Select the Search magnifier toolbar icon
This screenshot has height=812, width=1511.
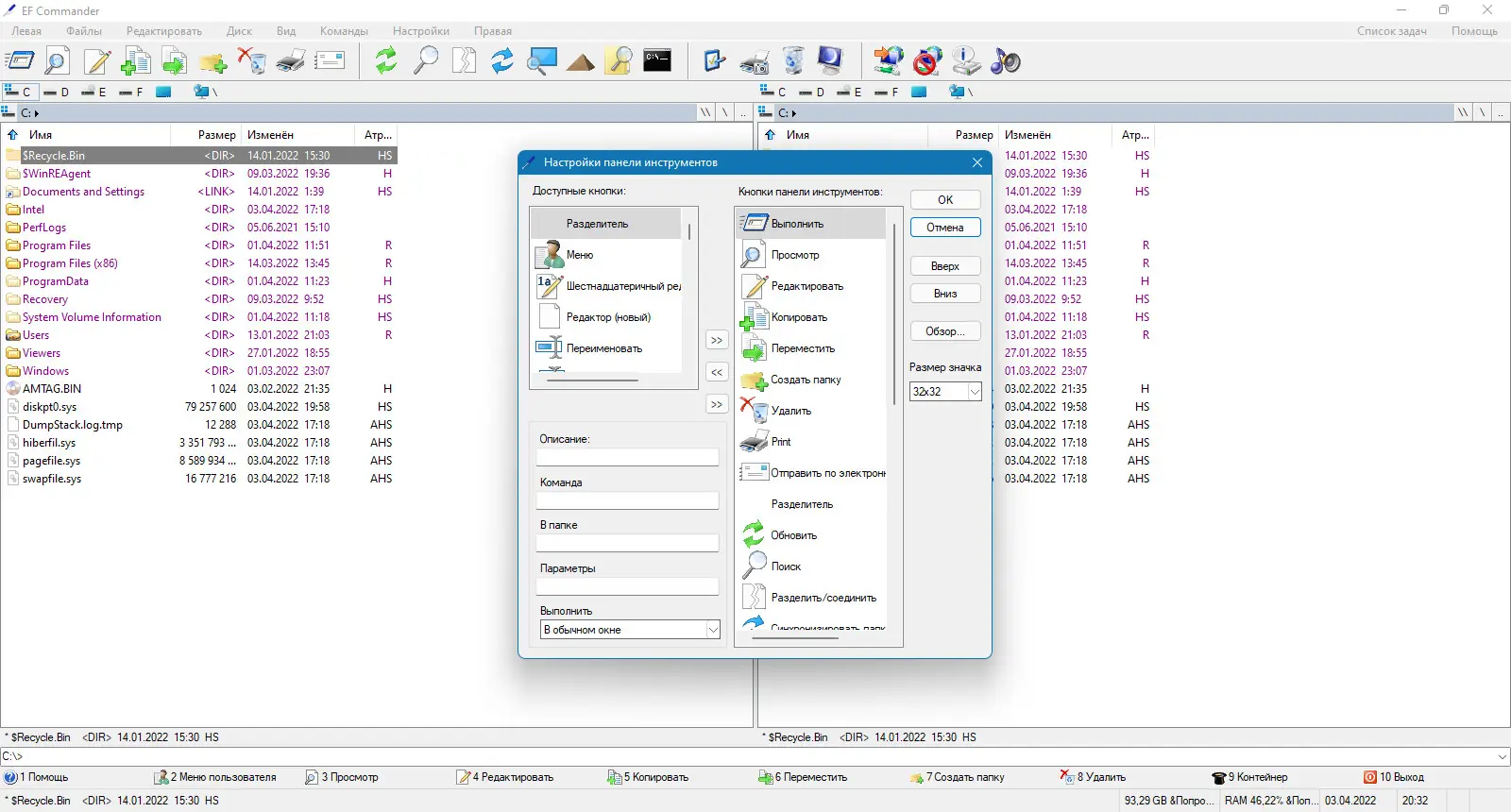[425, 61]
